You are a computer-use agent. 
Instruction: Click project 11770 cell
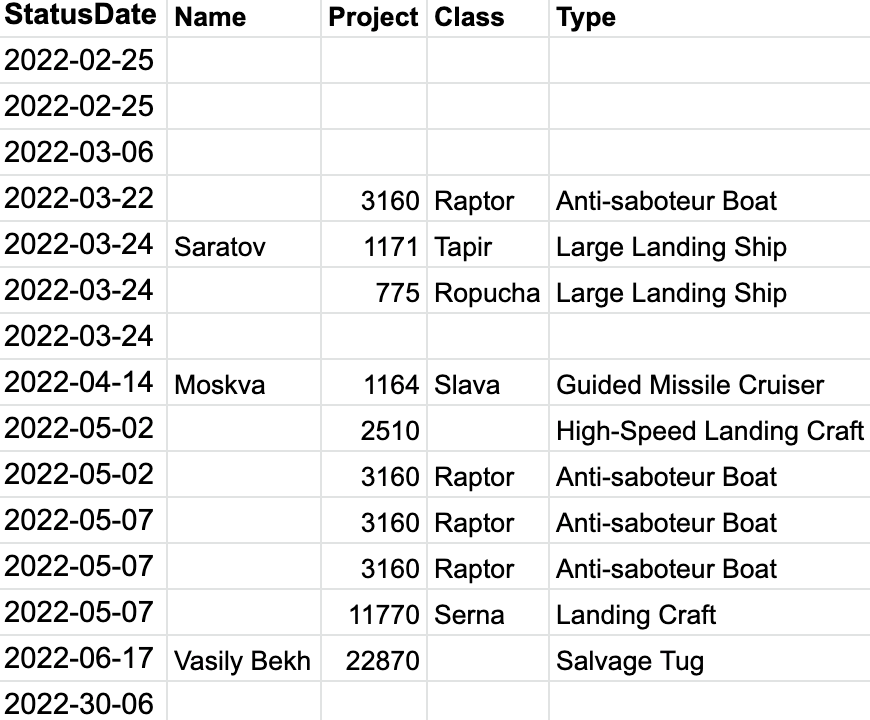click(384, 615)
